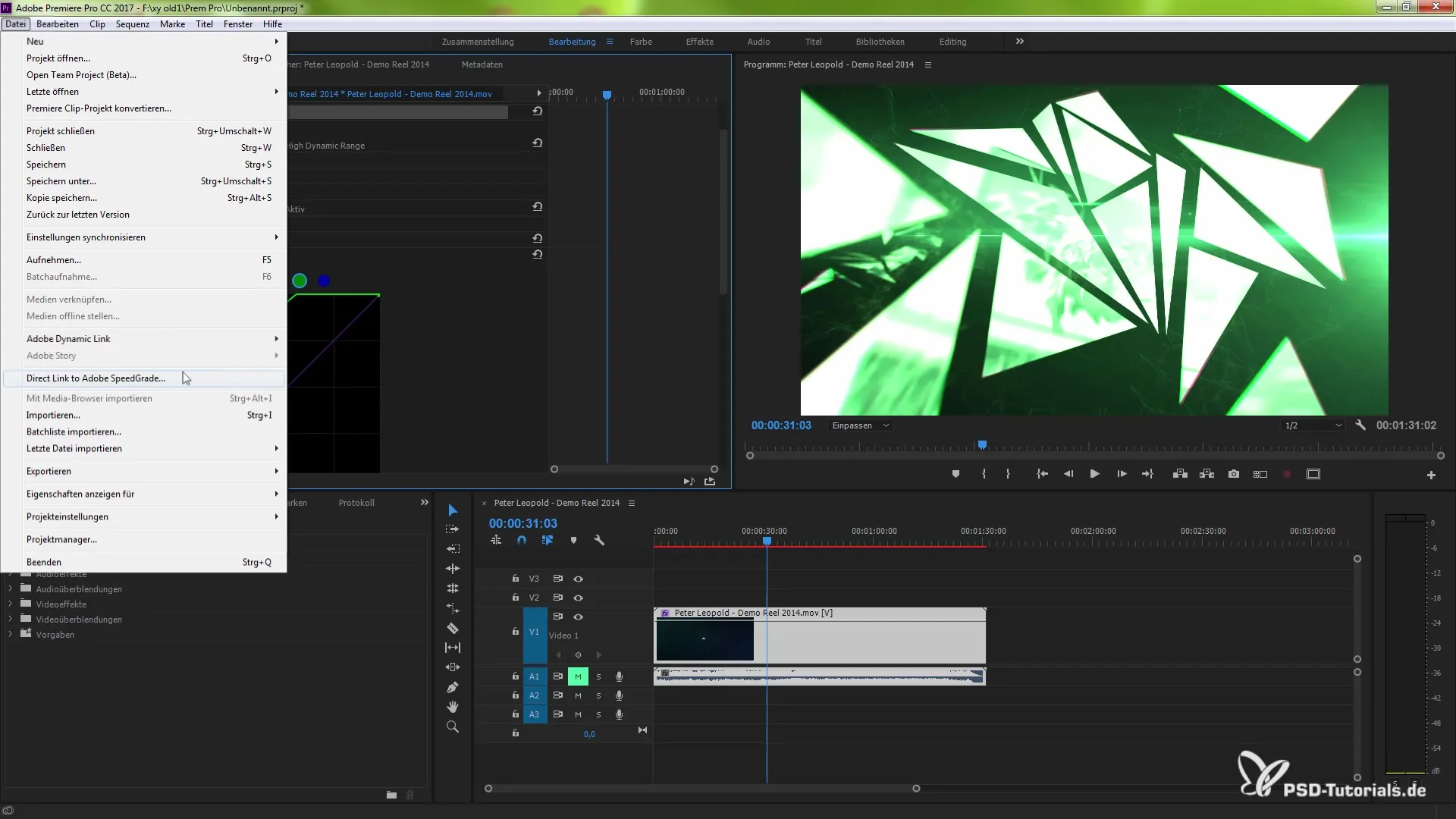Select the Slip tool
This screenshot has width=1456, height=819.
453,648
